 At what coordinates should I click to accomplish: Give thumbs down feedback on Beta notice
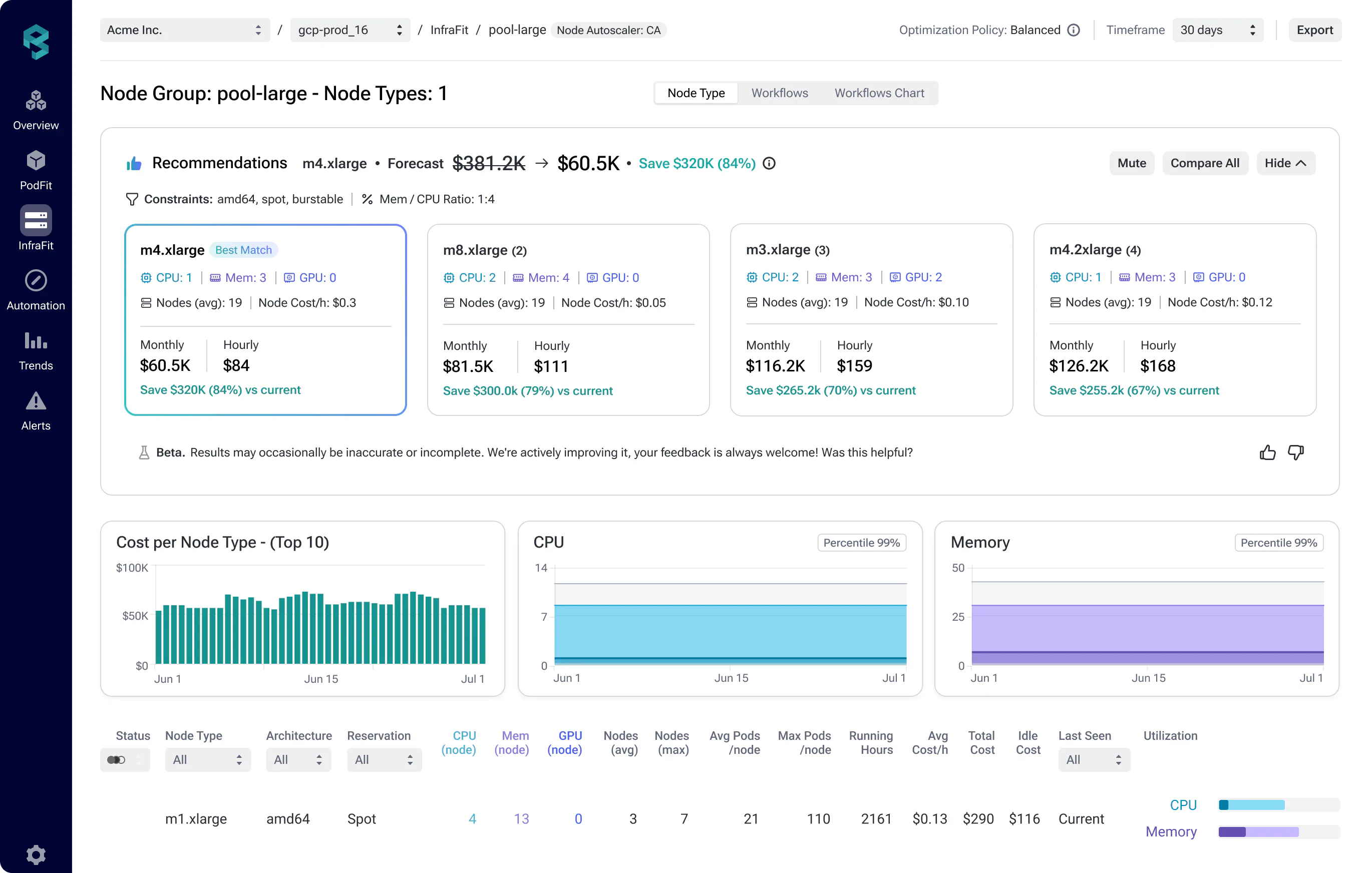pyautogui.click(x=1296, y=453)
